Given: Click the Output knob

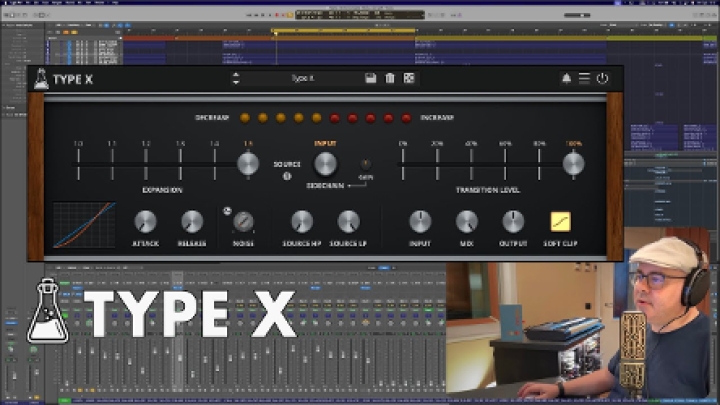Looking at the screenshot, I should (513, 222).
